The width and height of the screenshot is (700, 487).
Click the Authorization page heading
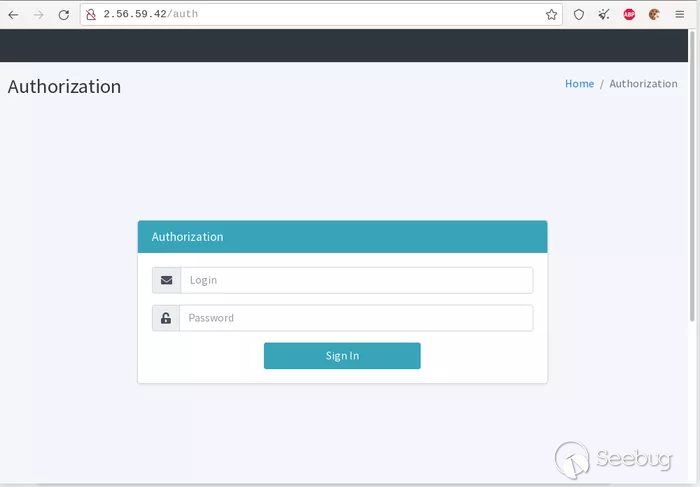tap(64, 87)
